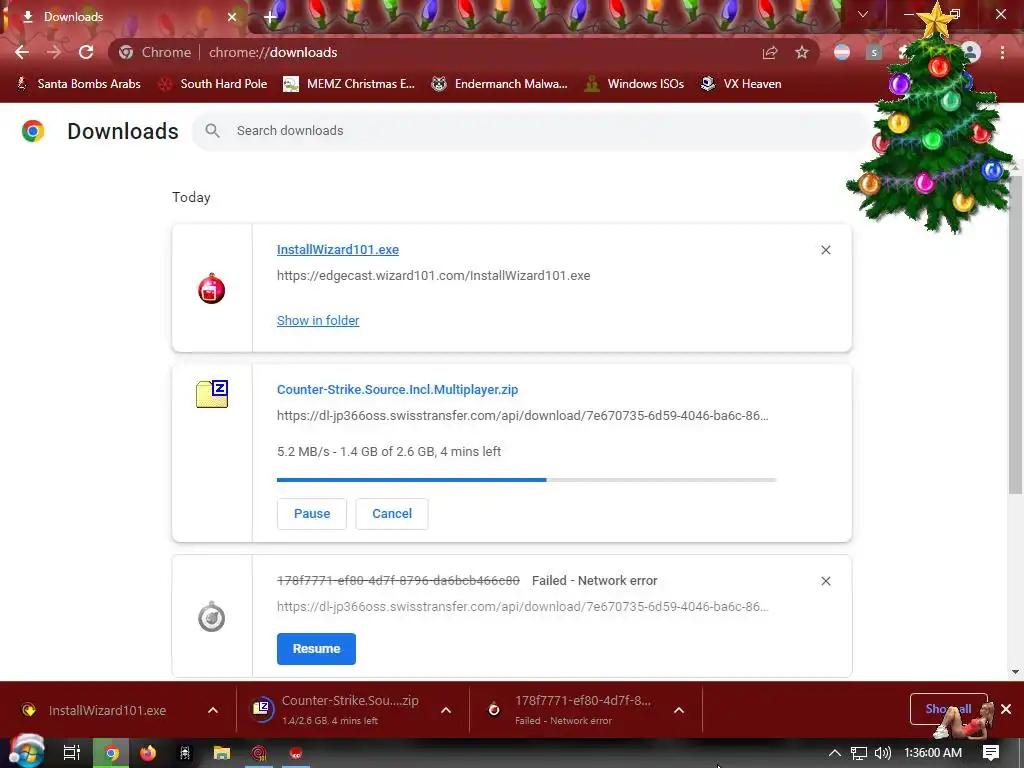Click the scrollbar down arrow
This screenshot has height=768, width=1024.
coord(1015,671)
